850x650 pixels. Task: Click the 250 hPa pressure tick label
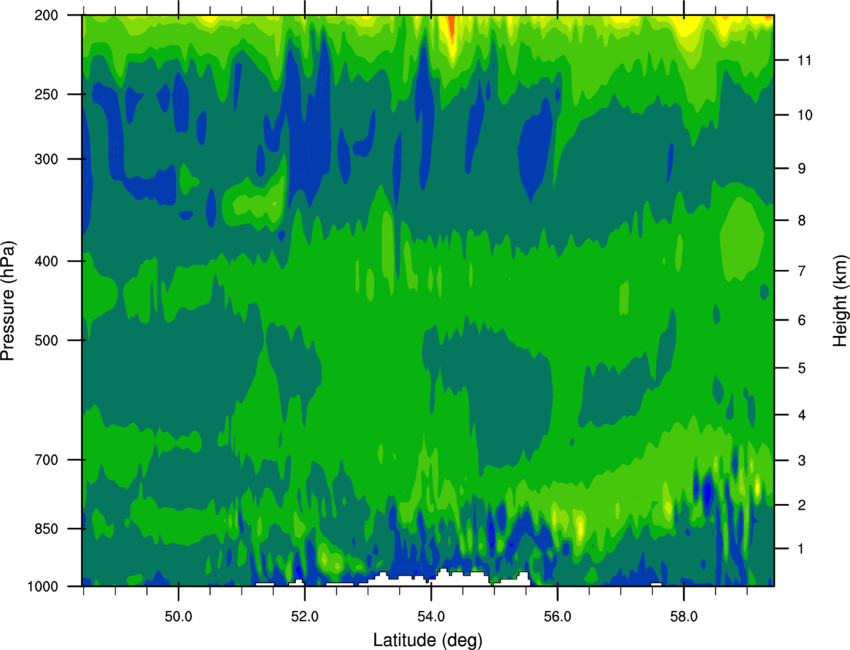click(46, 94)
